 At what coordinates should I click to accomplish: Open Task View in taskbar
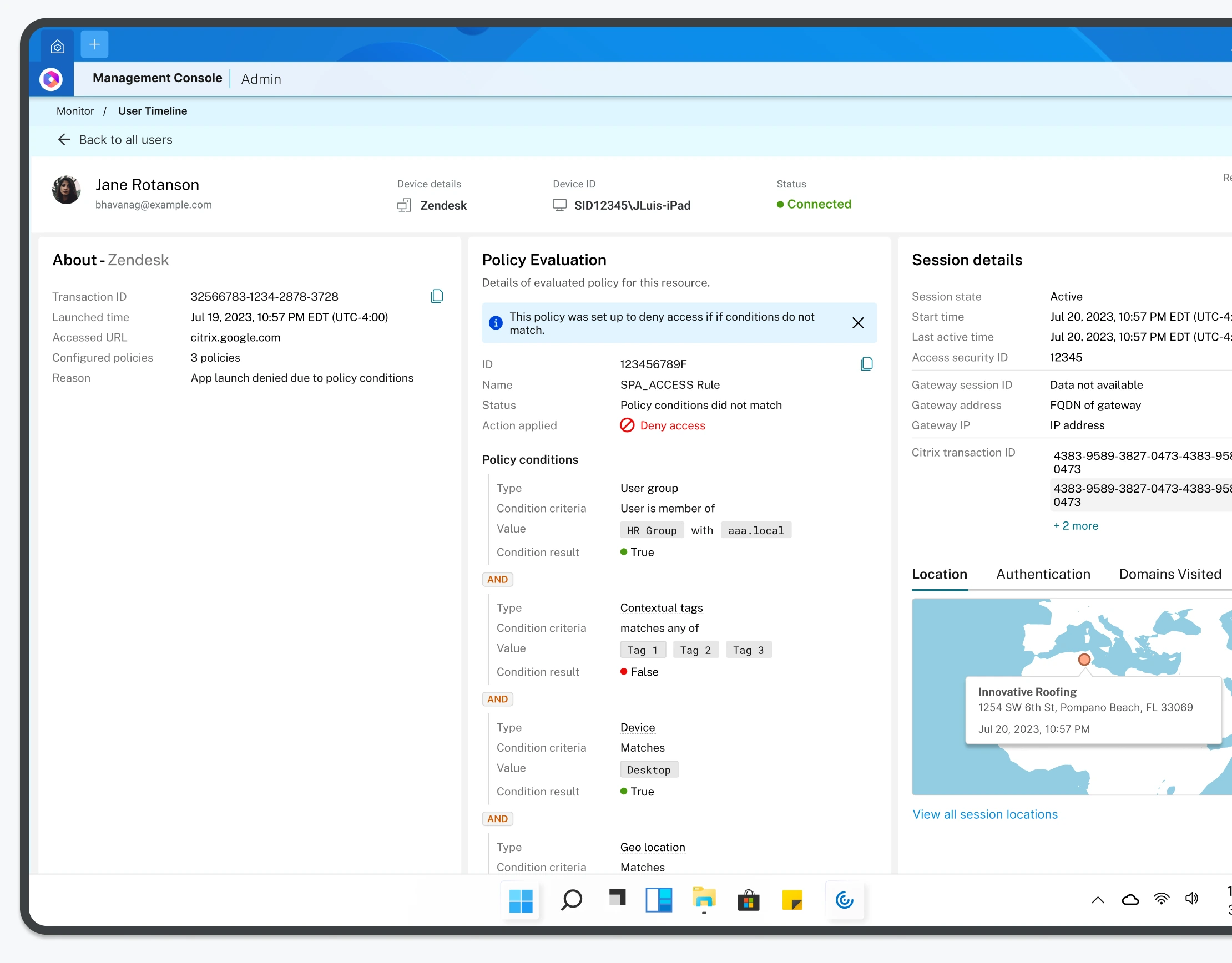617,898
